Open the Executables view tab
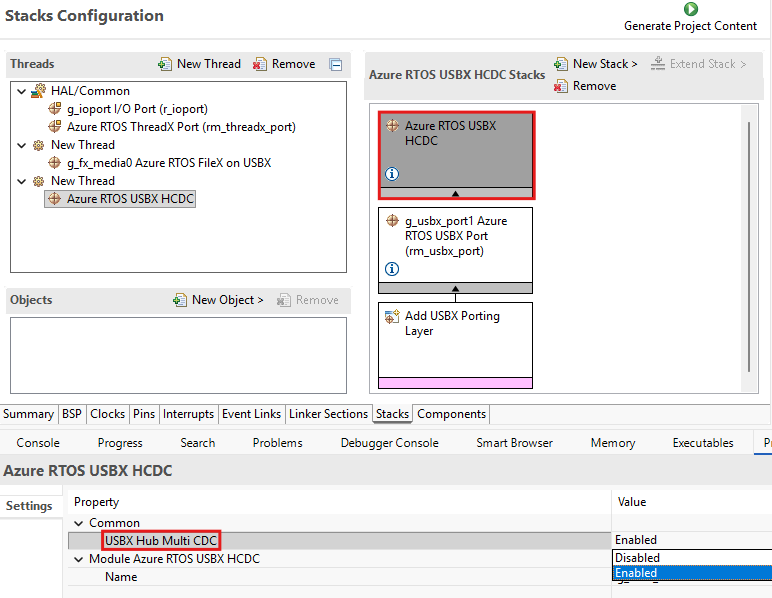772x598 pixels. 703,443
